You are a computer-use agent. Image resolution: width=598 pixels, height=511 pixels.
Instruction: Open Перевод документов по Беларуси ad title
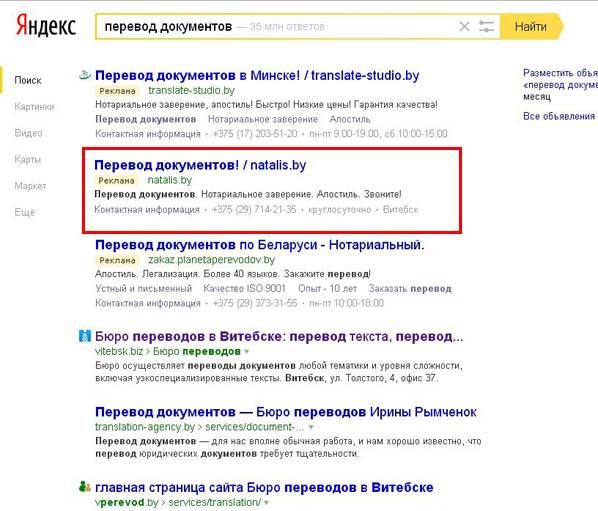coord(260,244)
